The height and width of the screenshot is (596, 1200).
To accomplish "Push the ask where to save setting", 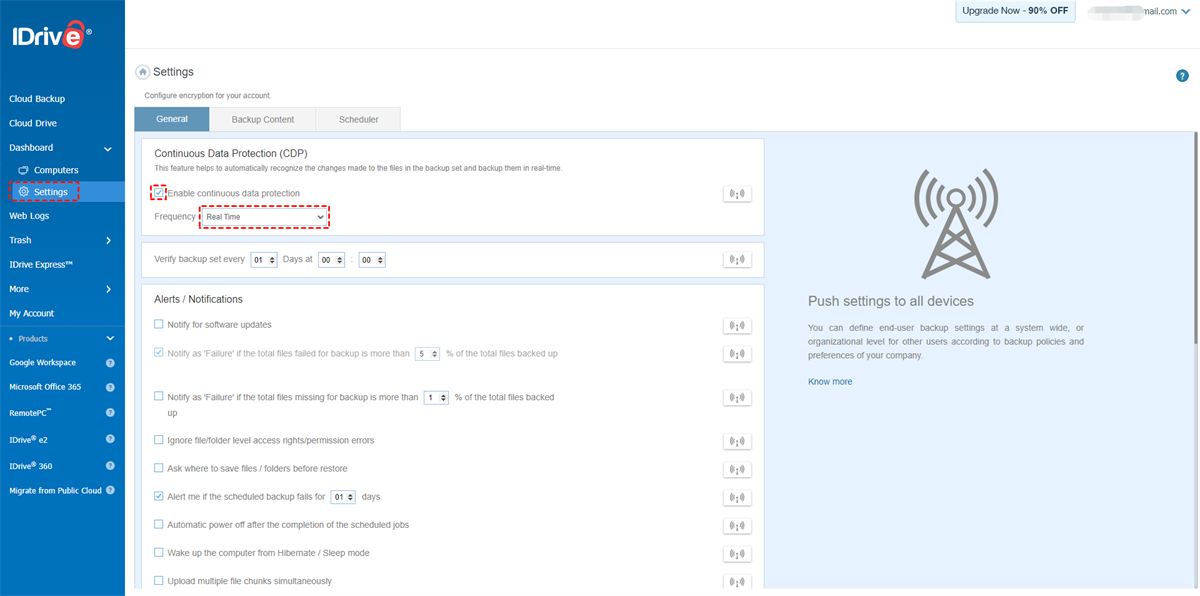I will [737, 470].
